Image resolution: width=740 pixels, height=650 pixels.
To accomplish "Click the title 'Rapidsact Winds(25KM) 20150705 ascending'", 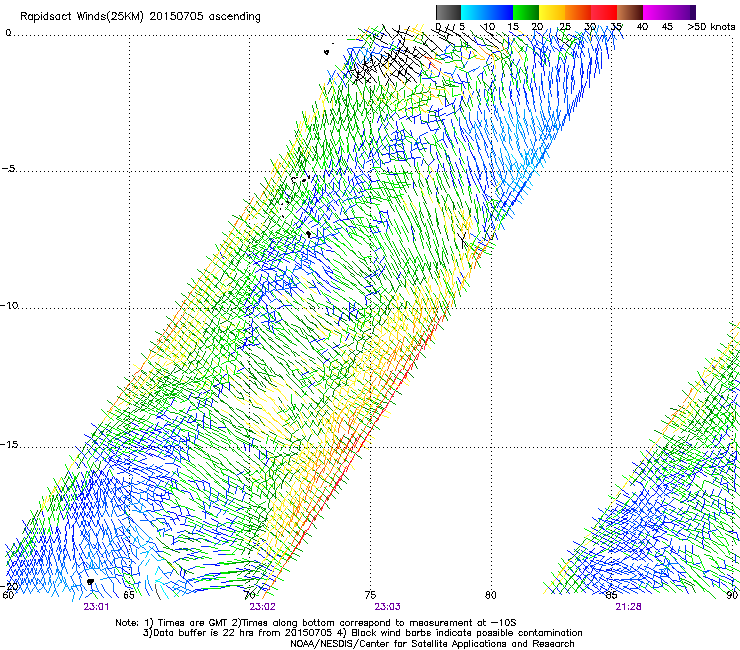I will [140, 17].
